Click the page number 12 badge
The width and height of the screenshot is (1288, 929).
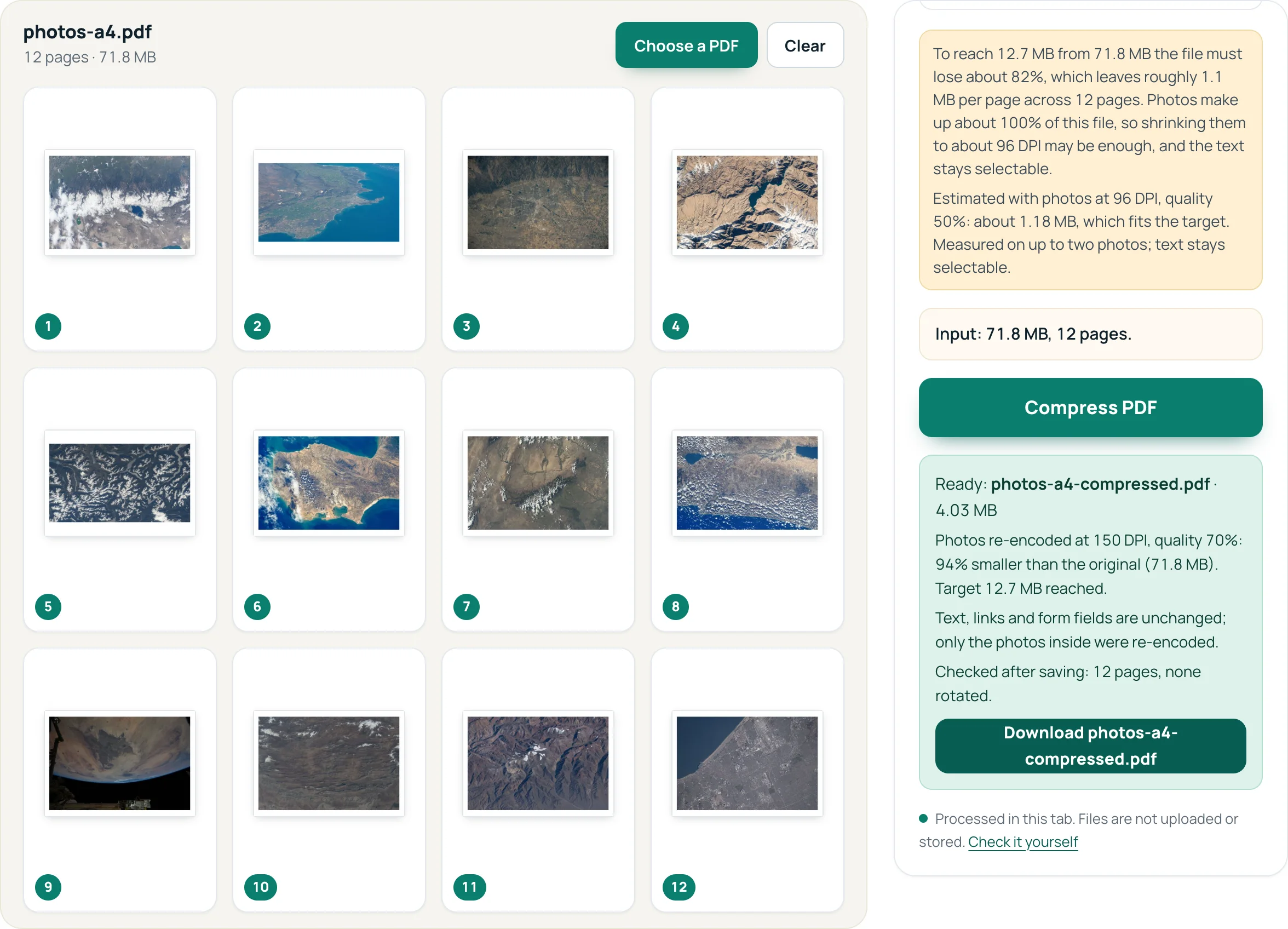click(679, 886)
